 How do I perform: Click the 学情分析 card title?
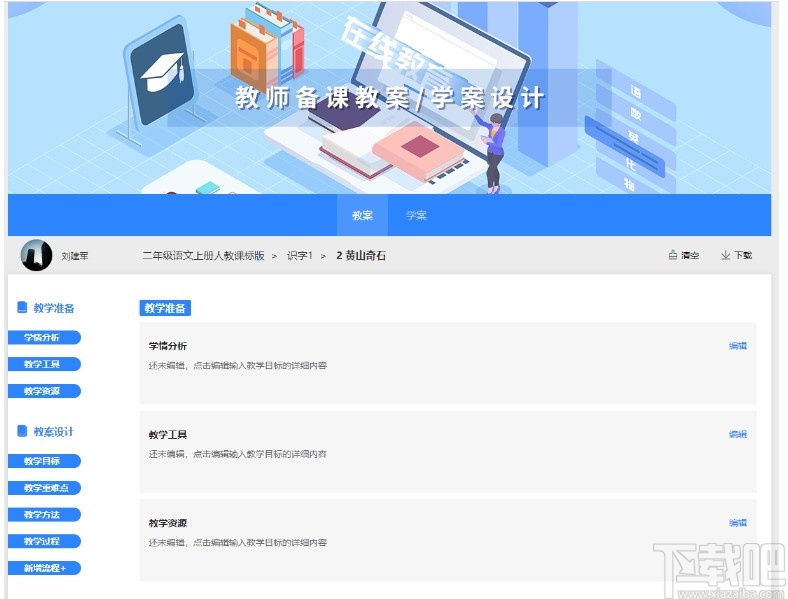pos(168,346)
